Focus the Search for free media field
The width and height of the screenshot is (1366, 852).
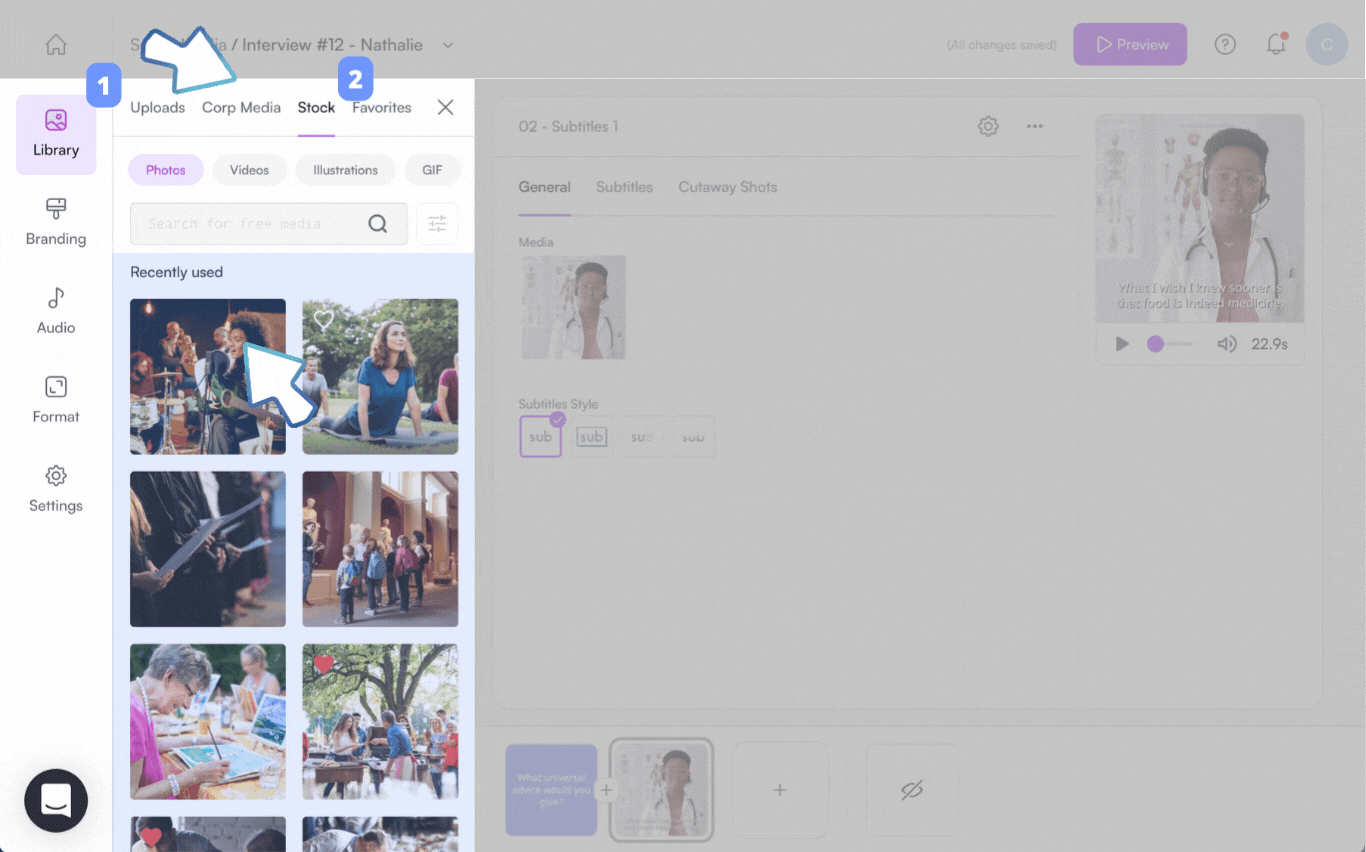269,224
